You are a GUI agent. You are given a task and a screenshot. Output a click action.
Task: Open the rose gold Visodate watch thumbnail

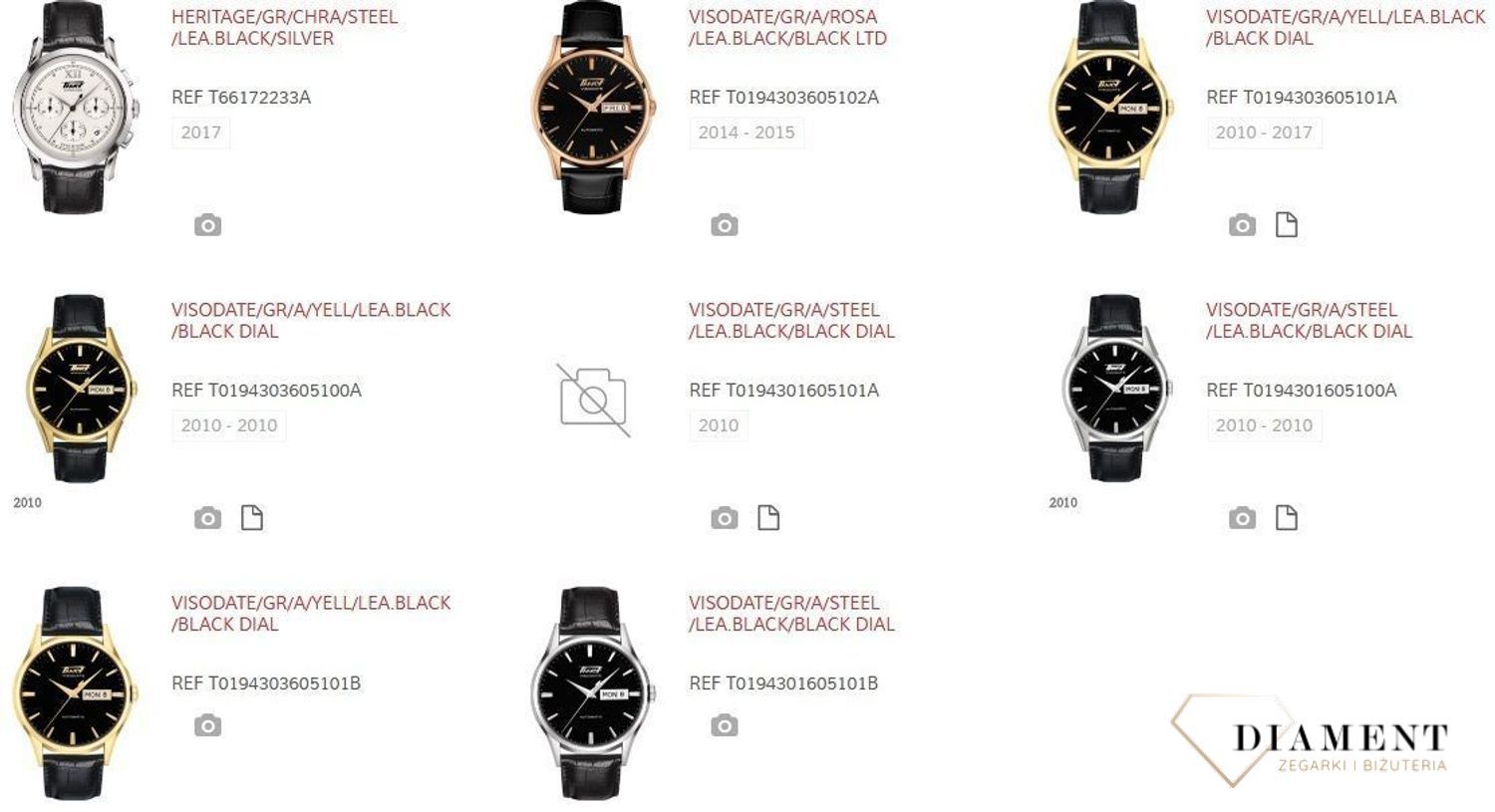coord(592,107)
